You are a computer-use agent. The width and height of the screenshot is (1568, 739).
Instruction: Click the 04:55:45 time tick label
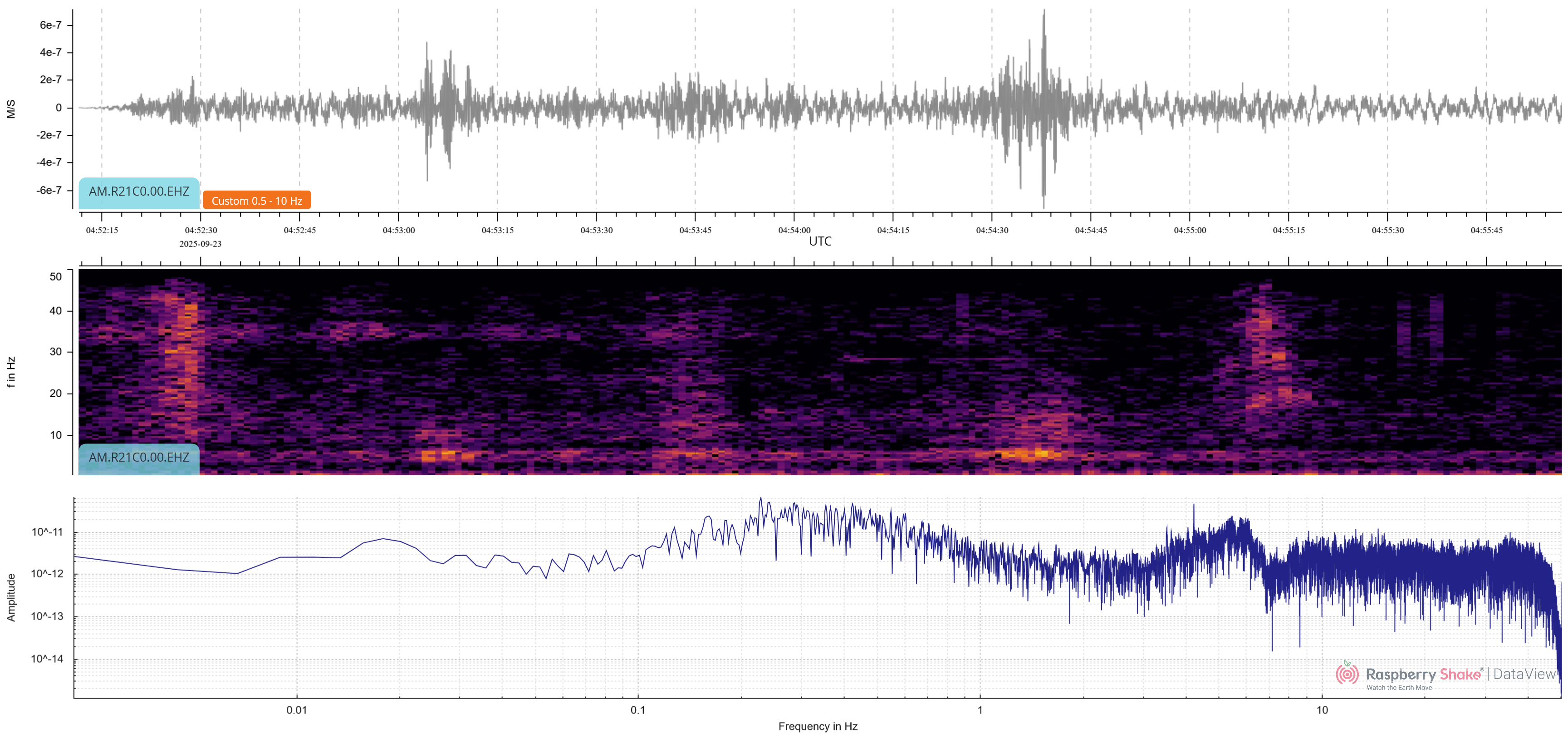coord(1486,230)
